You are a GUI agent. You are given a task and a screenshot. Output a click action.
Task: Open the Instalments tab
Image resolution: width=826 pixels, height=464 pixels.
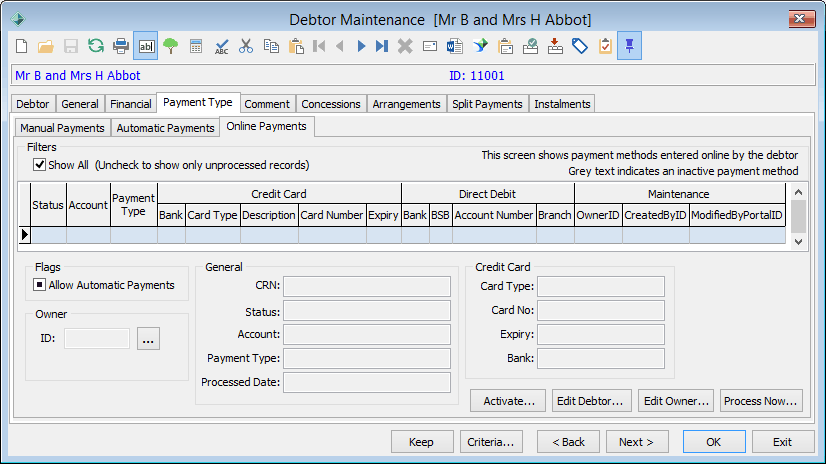[x=562, y=104]
